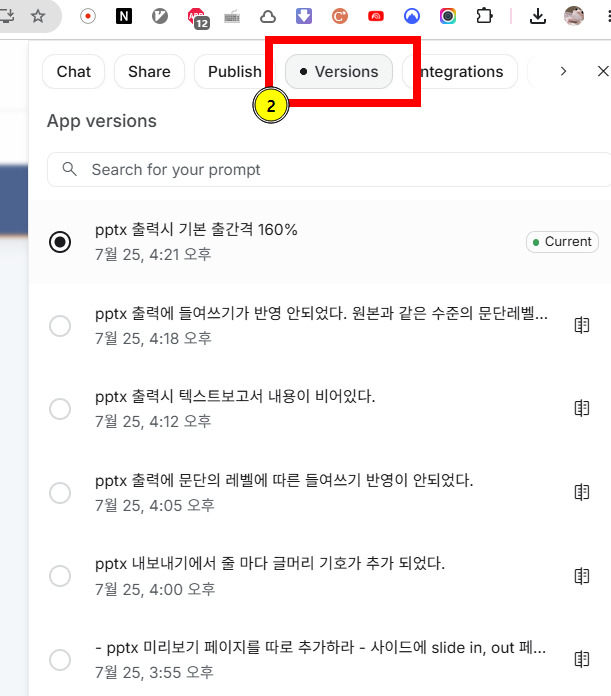Select the 텍스트보고서 내용이 비어있다 version radio
The image size is (611, 696).
click(60, 409)
